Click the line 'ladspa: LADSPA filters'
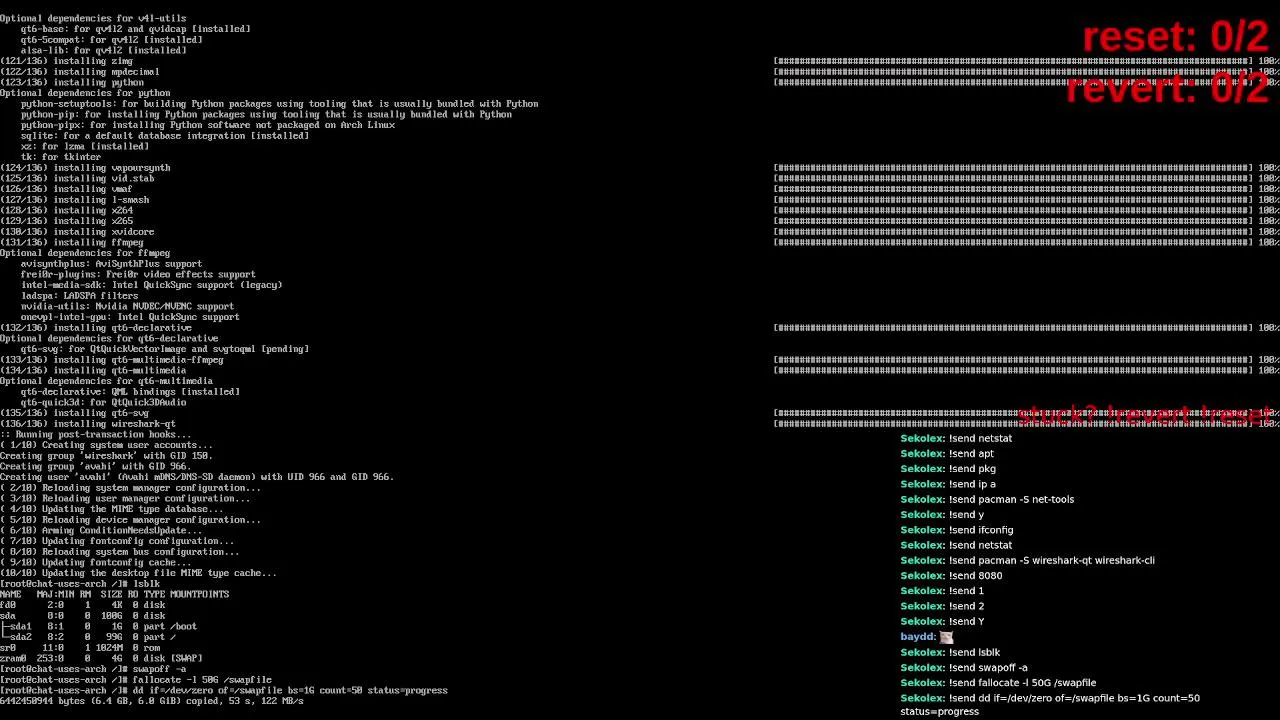Viewport: 1280px width, 720px height. tap(80, 296)
